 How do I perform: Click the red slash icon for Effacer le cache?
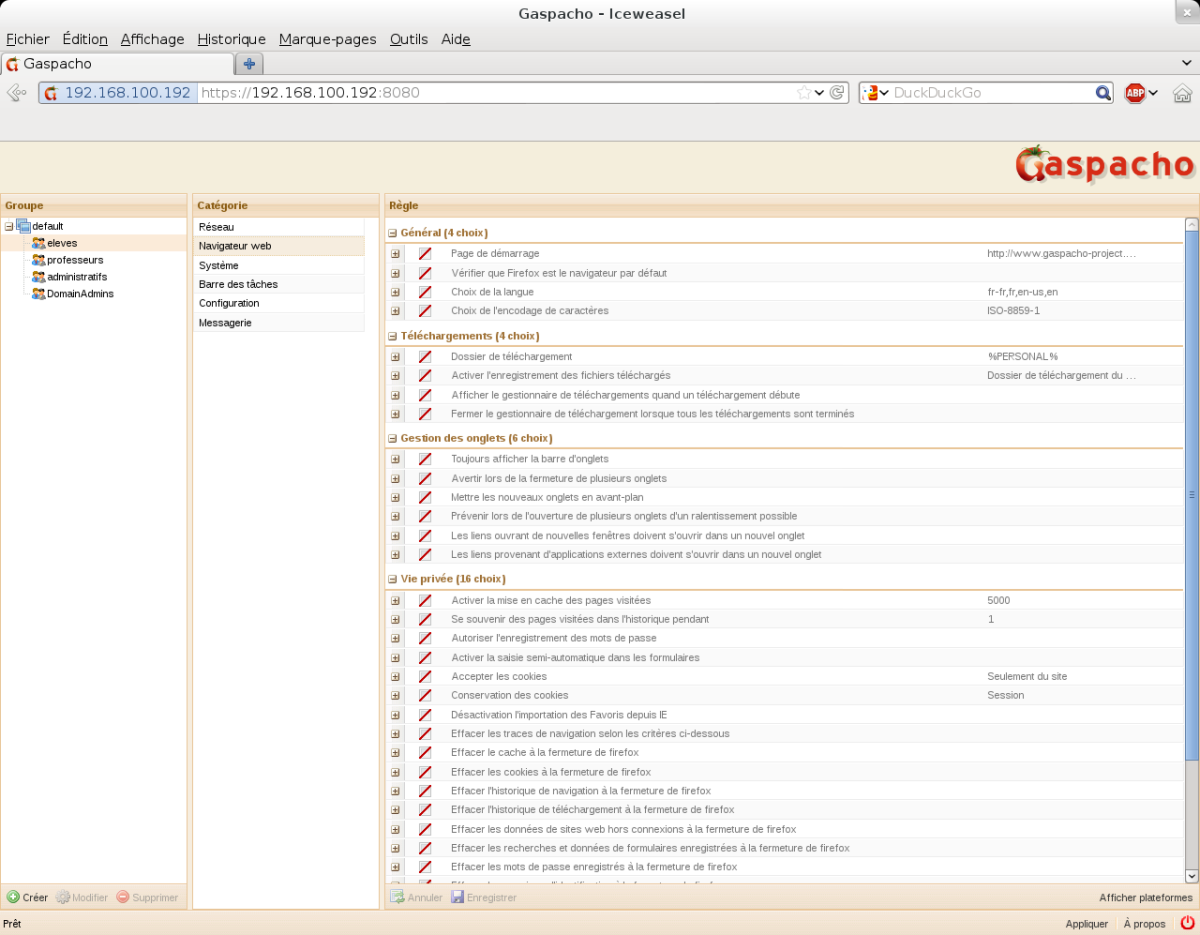(425, 753)
